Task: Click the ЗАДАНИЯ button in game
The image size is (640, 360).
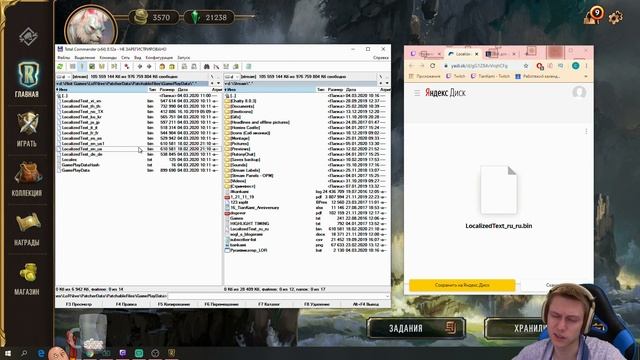Action: point(416,328)
